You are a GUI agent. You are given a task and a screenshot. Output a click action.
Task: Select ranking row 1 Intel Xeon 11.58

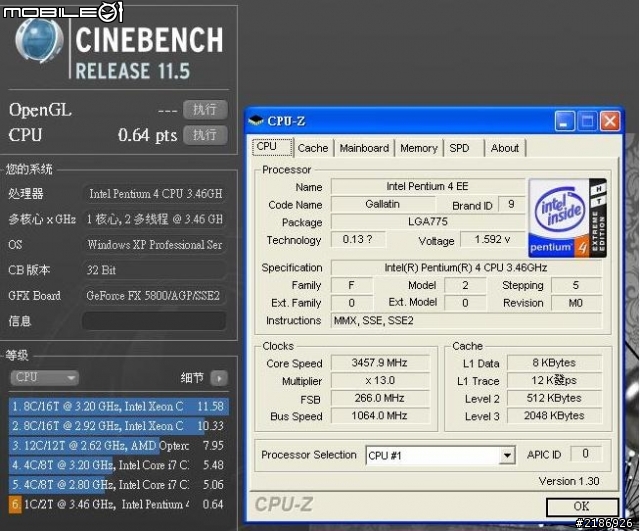(x=118, y=407)
